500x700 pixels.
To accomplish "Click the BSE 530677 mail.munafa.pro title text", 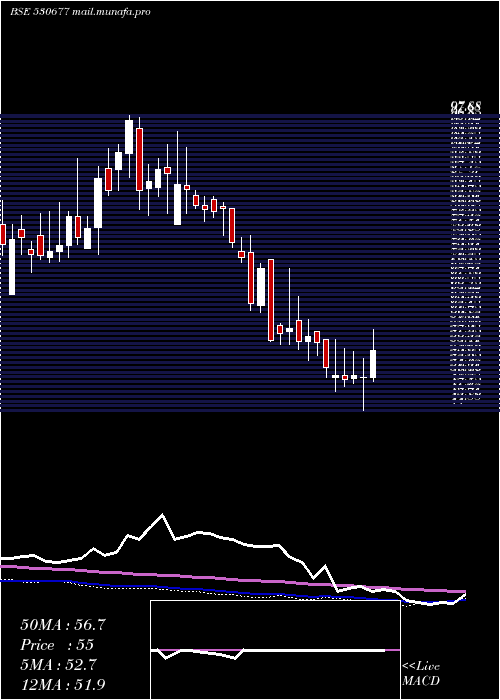I will (x=80, y=12).
